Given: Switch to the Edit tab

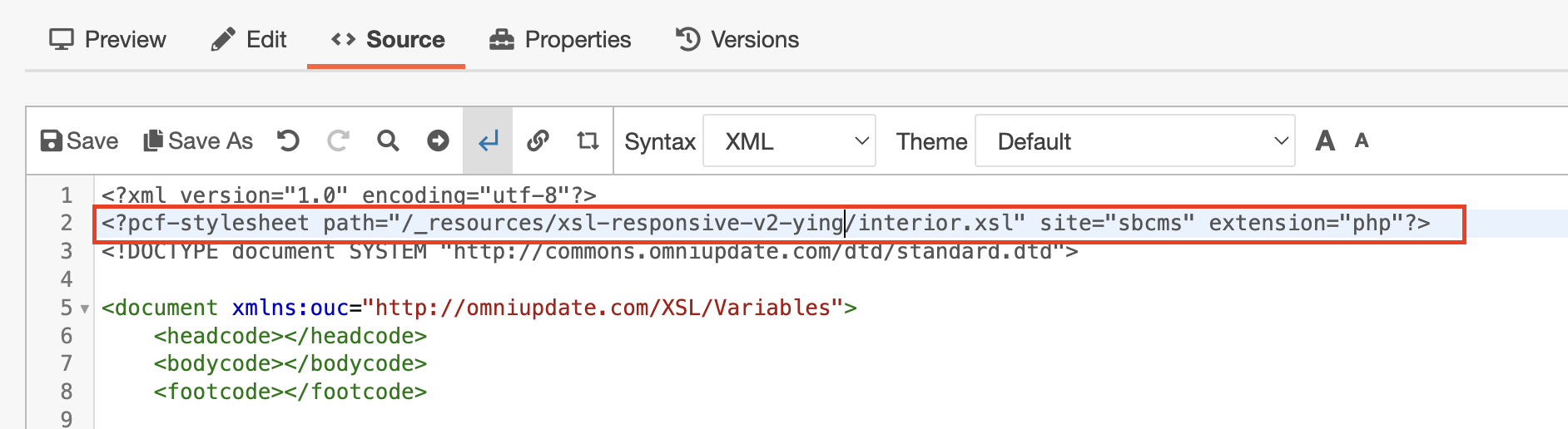Looking at the screenshot, I should [x=248, y=39].
